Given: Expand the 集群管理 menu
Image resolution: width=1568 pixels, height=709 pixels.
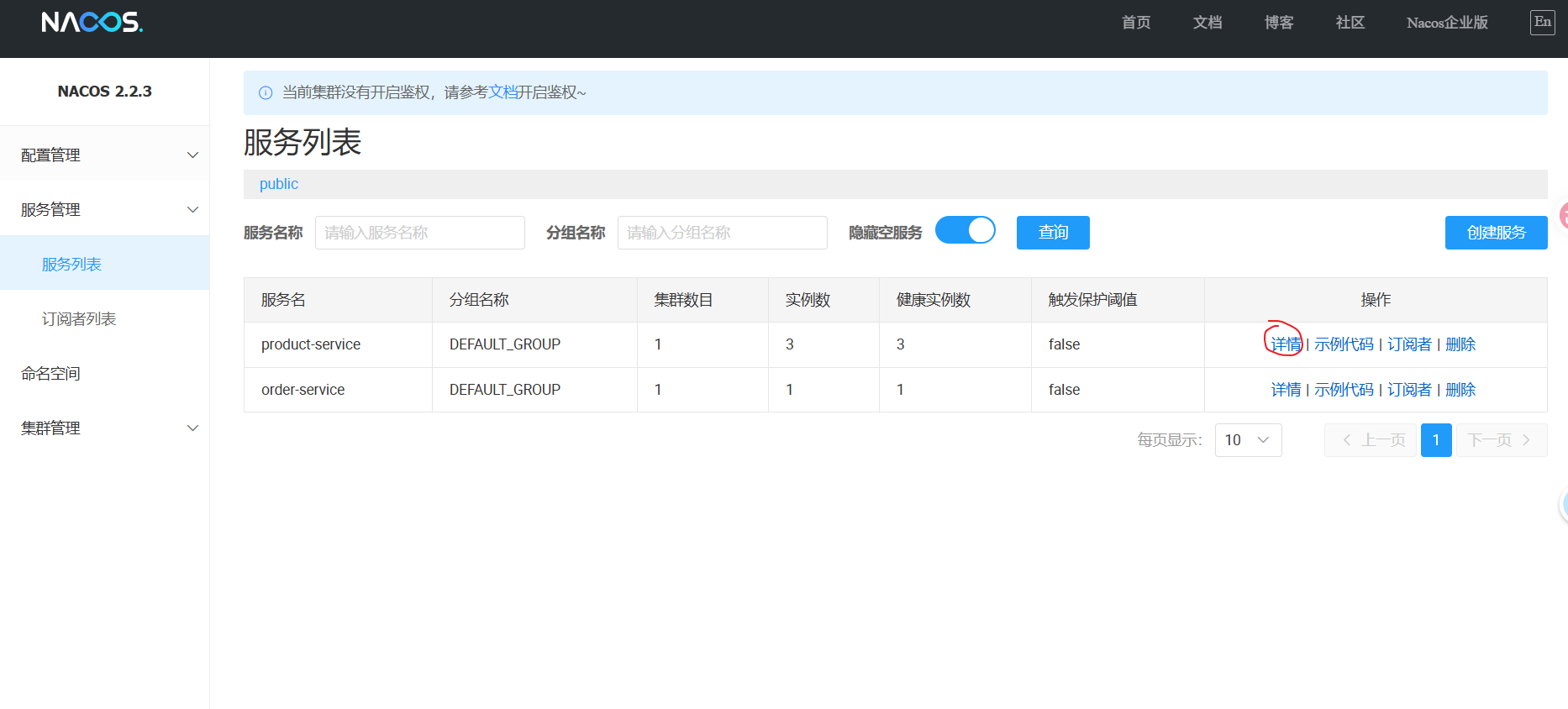Looking at the screenshot, I should point(104,428).
